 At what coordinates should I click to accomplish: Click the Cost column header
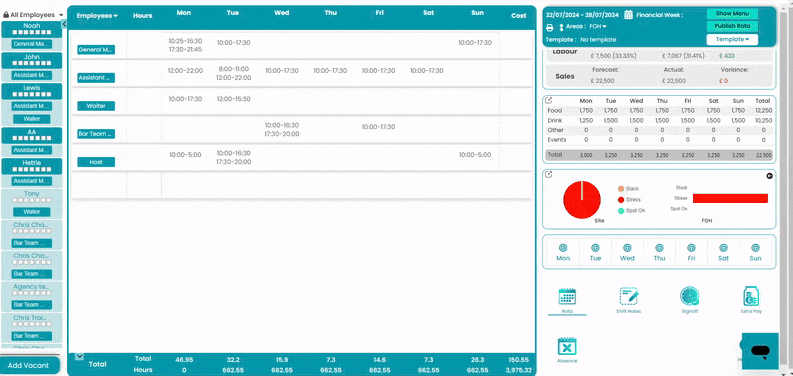[x=518, y=16]
